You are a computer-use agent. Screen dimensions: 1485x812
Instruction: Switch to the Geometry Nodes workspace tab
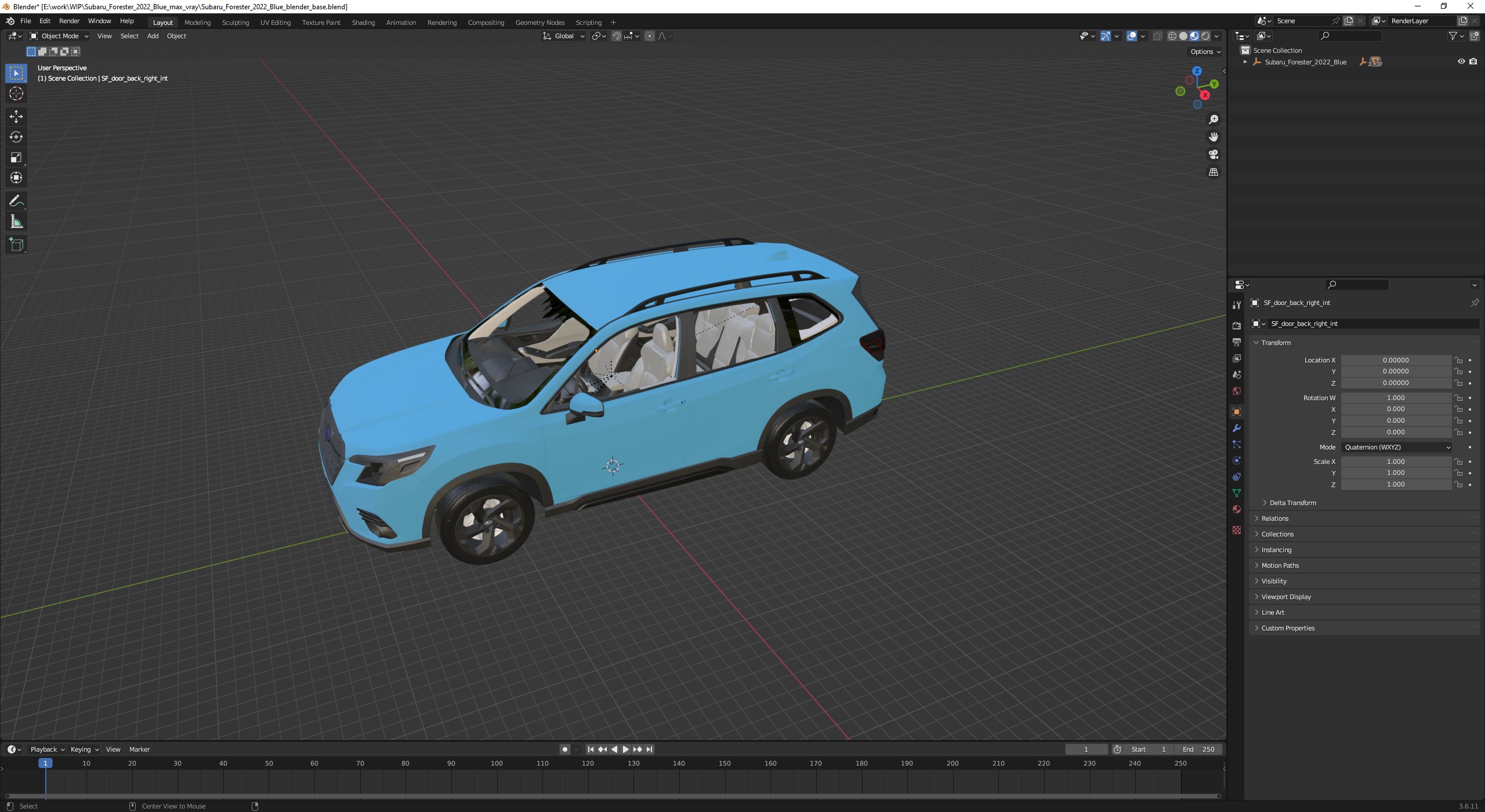click(539, 23)
